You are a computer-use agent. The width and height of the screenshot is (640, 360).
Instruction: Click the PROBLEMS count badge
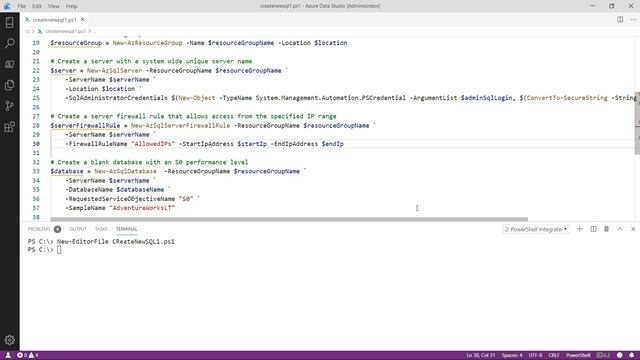coord(58,229)
